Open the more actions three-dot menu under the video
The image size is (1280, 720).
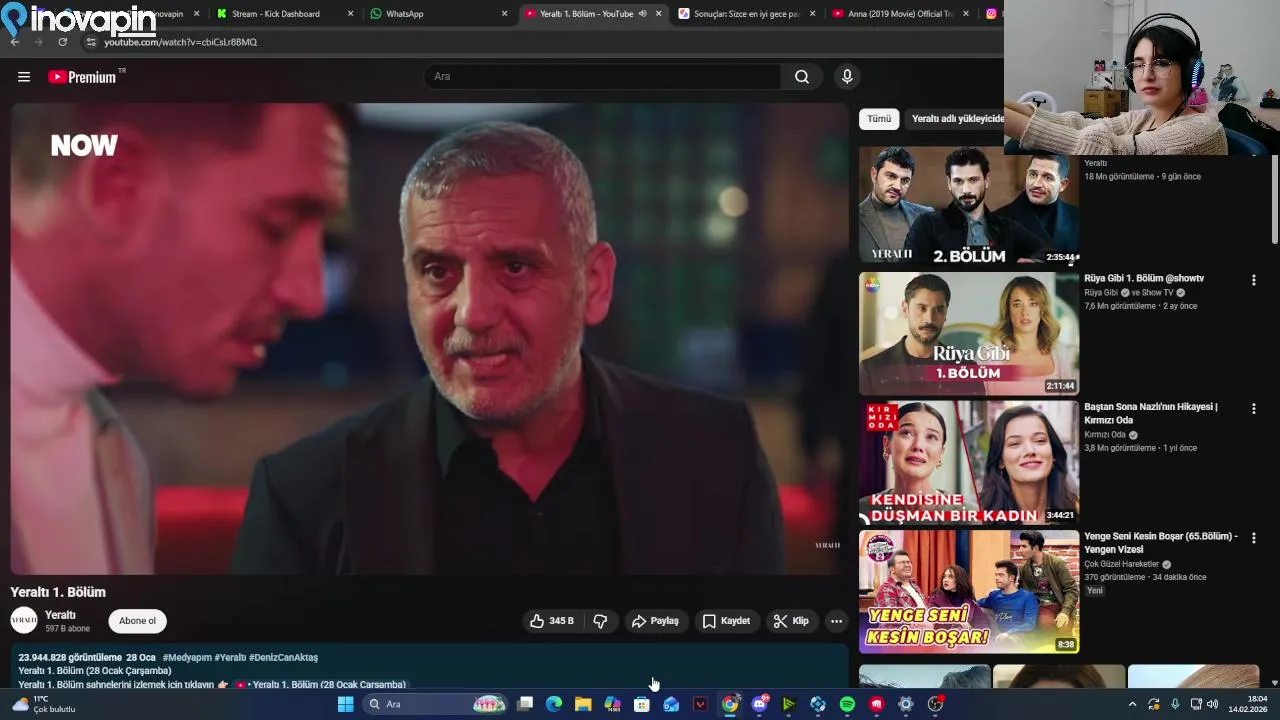pyautogui.click(x=836, y=621)
